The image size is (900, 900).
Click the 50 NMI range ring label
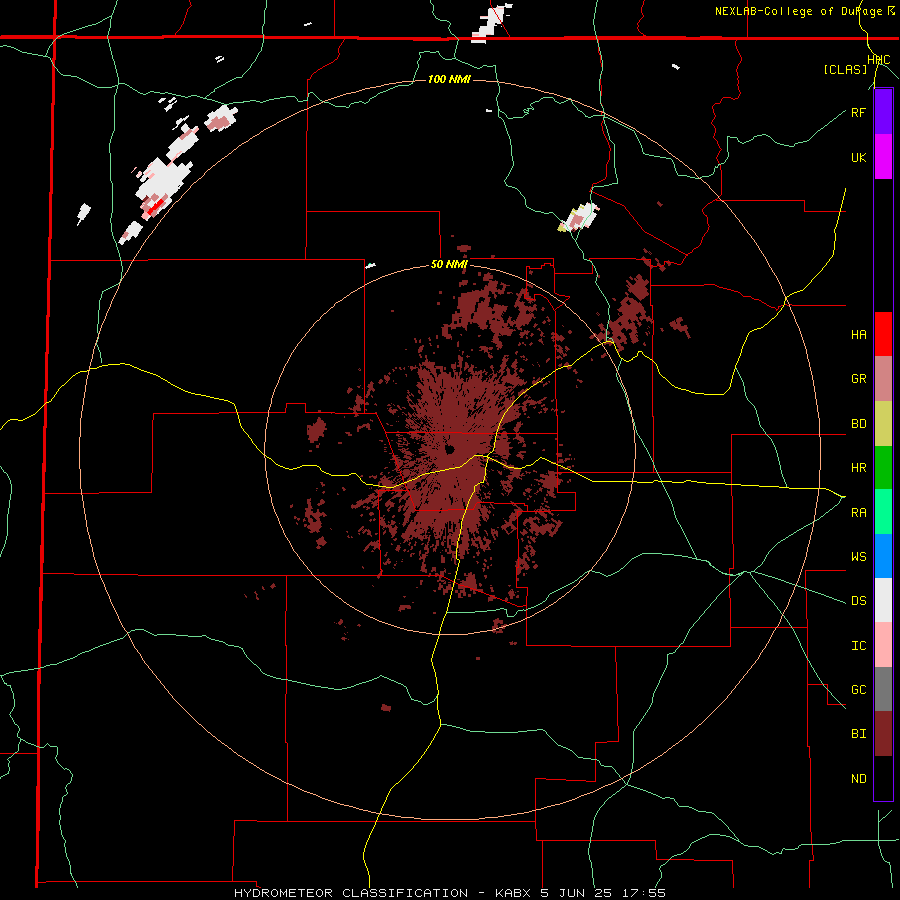click(449, 265)
